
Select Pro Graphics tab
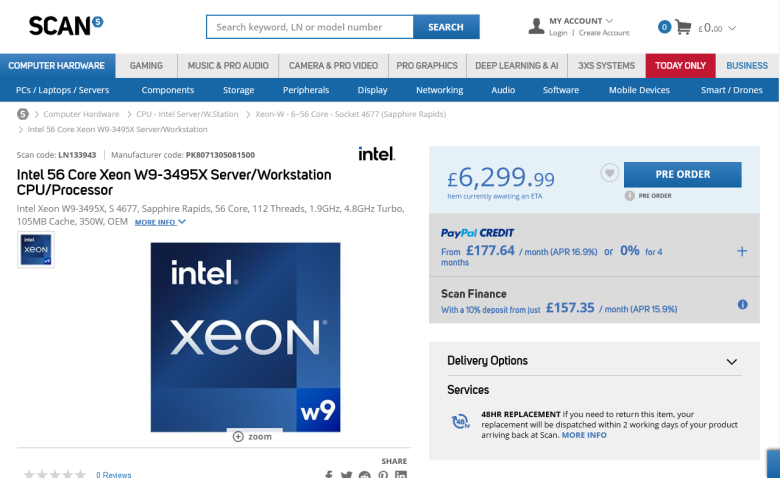[x=427, y=66]
